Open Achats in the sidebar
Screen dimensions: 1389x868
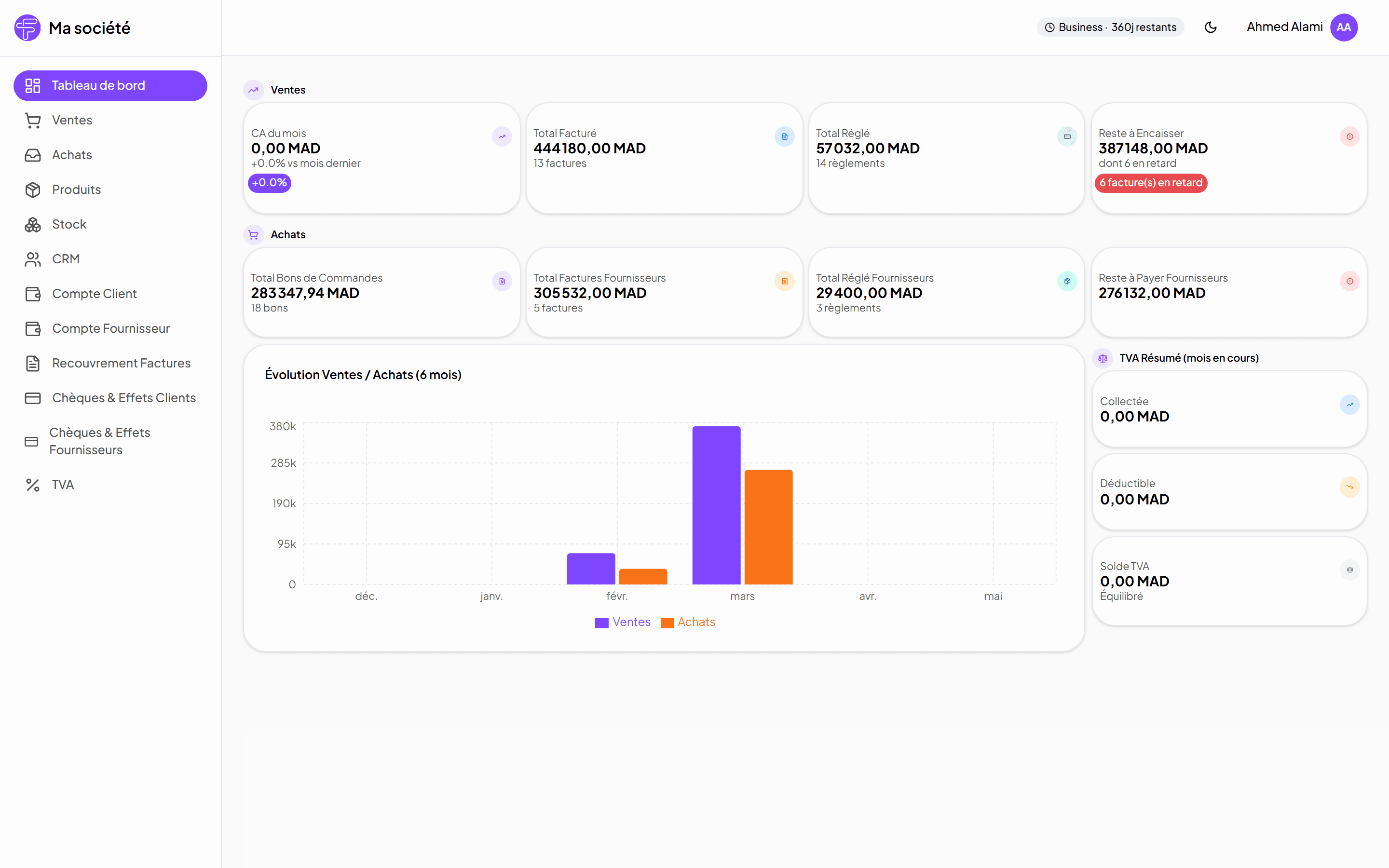coord(110,155)
